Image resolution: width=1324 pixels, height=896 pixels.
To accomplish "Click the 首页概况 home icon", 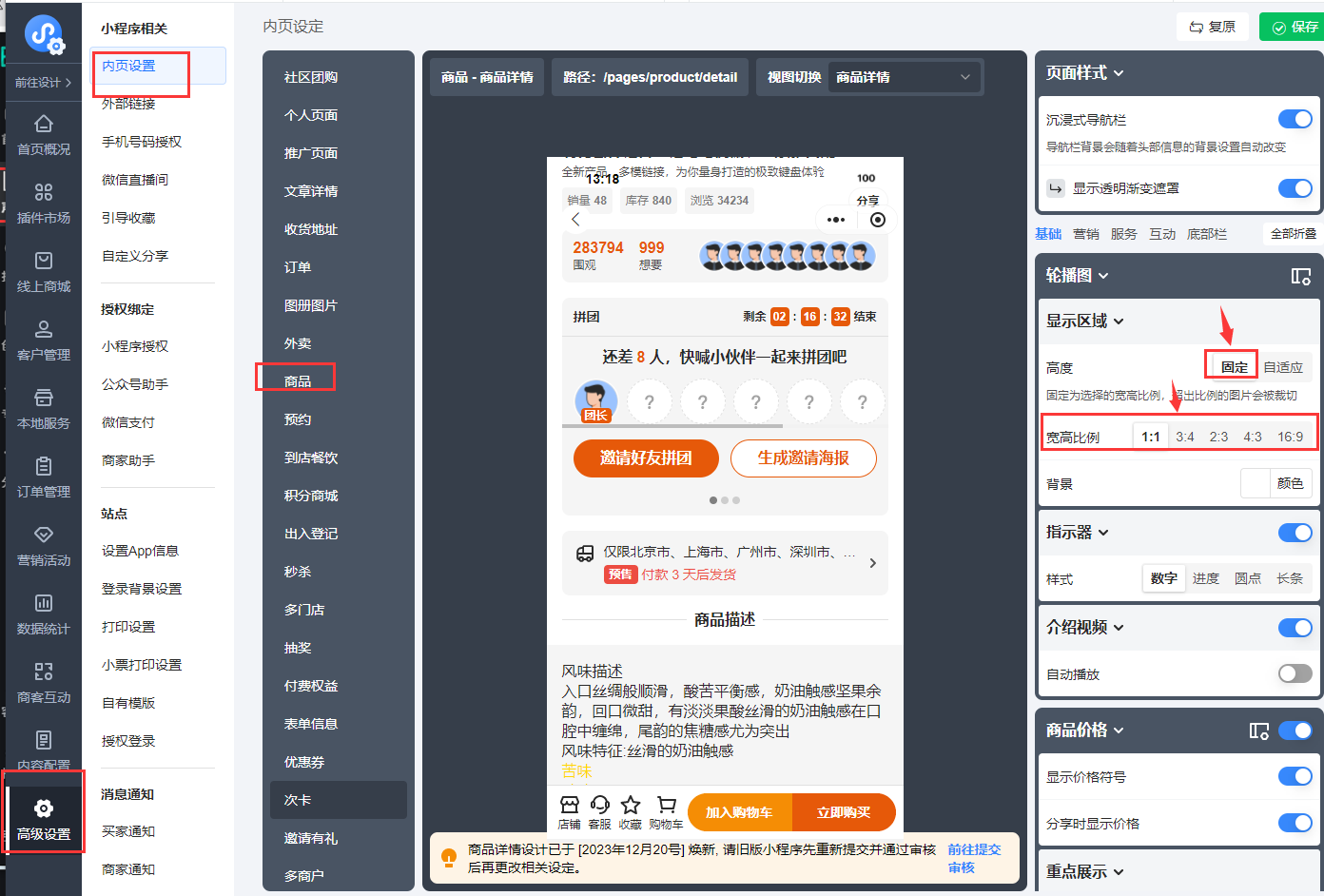I will point(44,124).
